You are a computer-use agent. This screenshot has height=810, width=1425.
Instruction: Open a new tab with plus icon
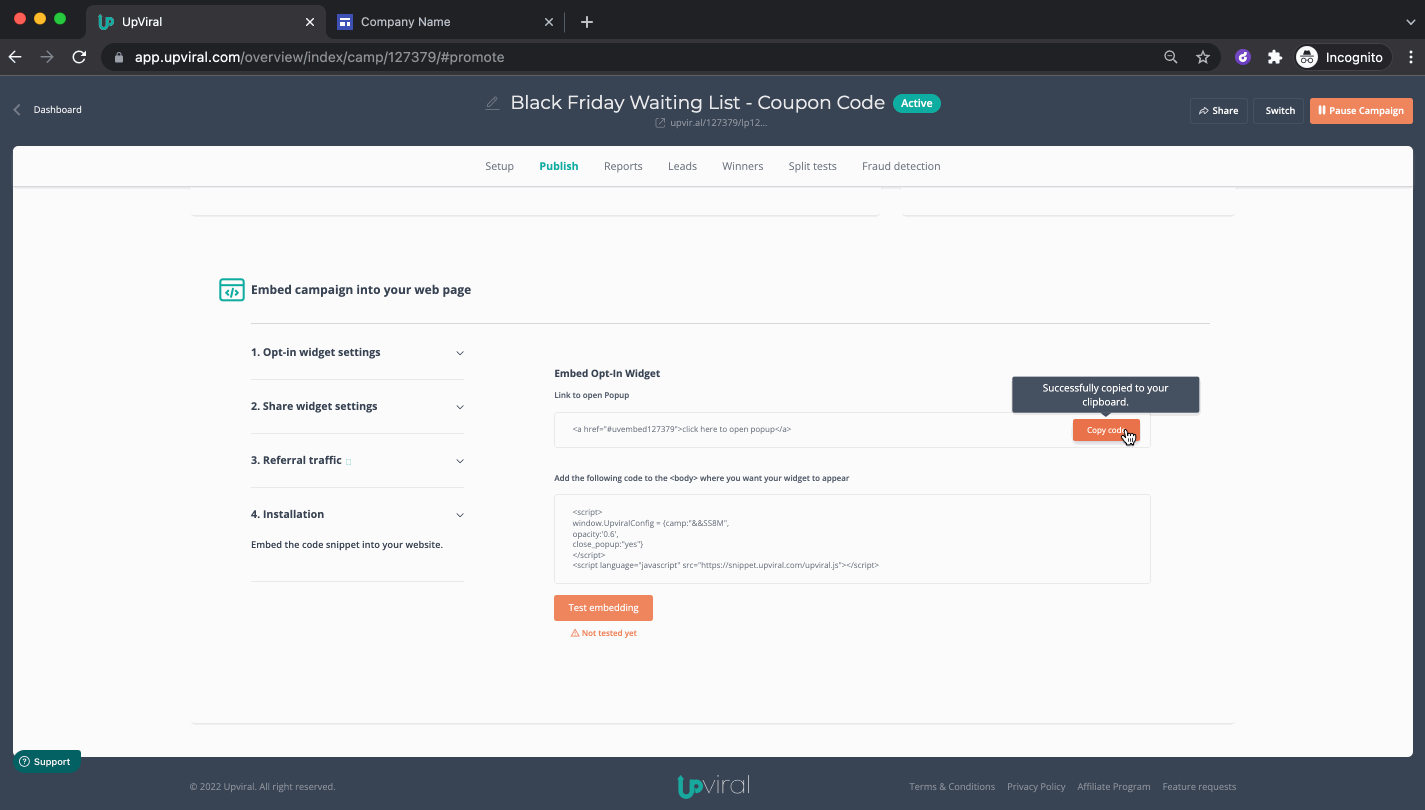point(587,22)
